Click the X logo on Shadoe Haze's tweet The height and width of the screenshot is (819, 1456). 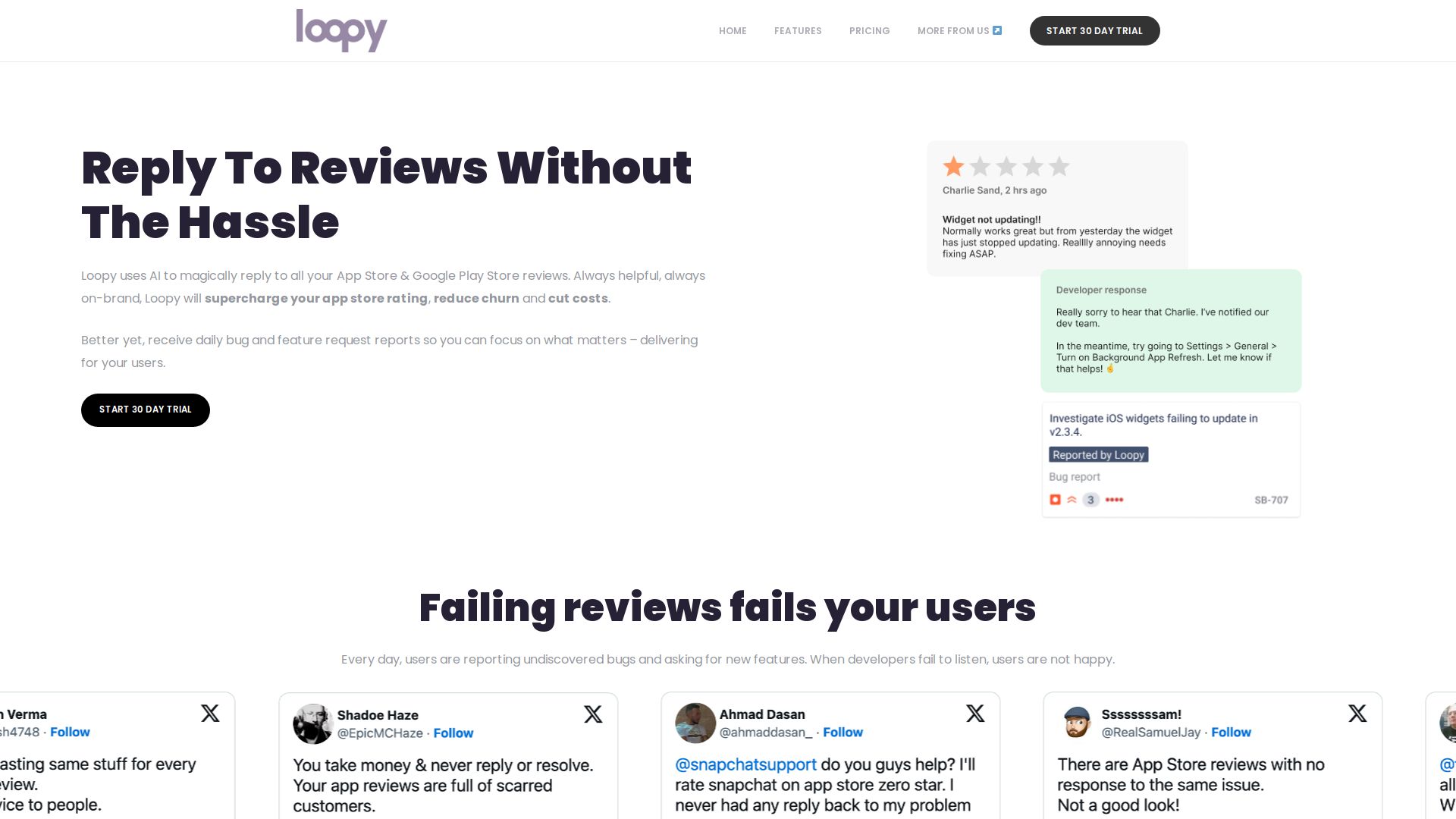tap(593, 714)
